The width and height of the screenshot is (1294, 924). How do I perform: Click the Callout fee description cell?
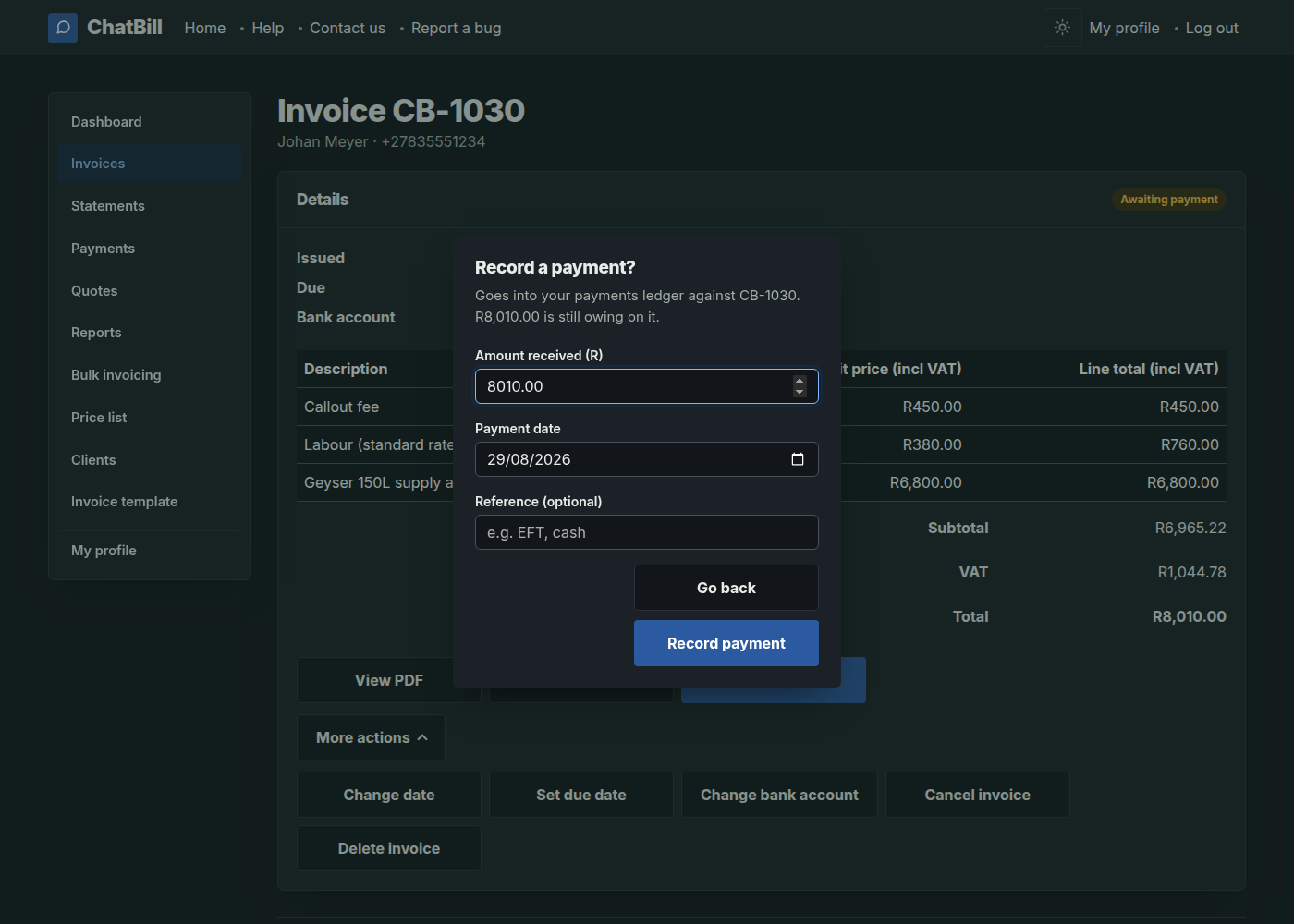coord(342,407)
